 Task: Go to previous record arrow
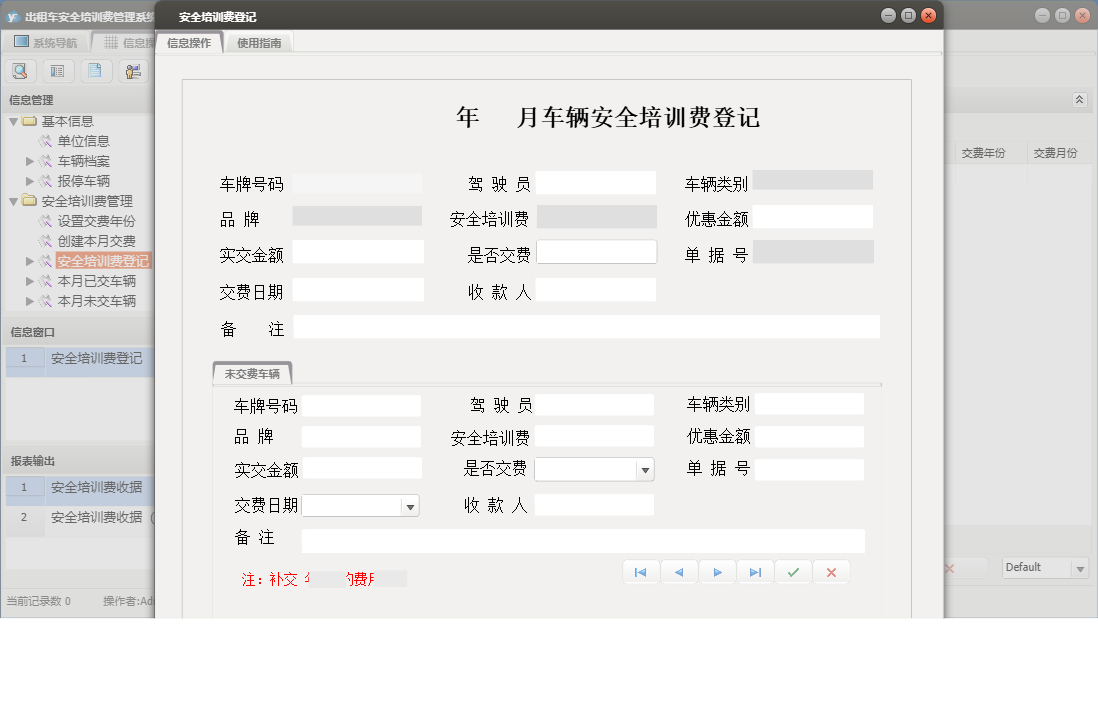(x=679, y=571)
